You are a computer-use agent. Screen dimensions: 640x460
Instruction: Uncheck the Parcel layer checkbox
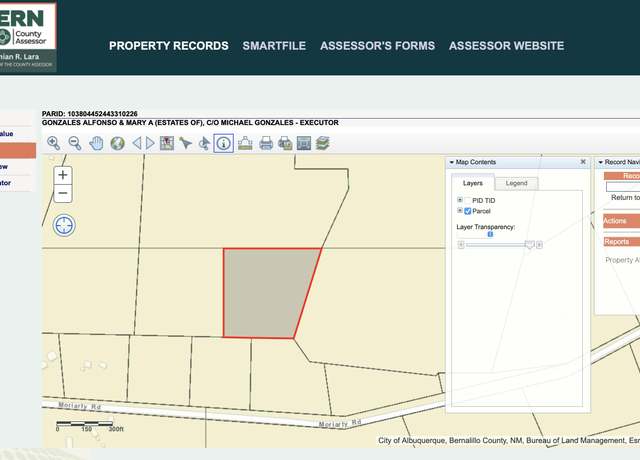pyautogui.click(x=468, y=211)
